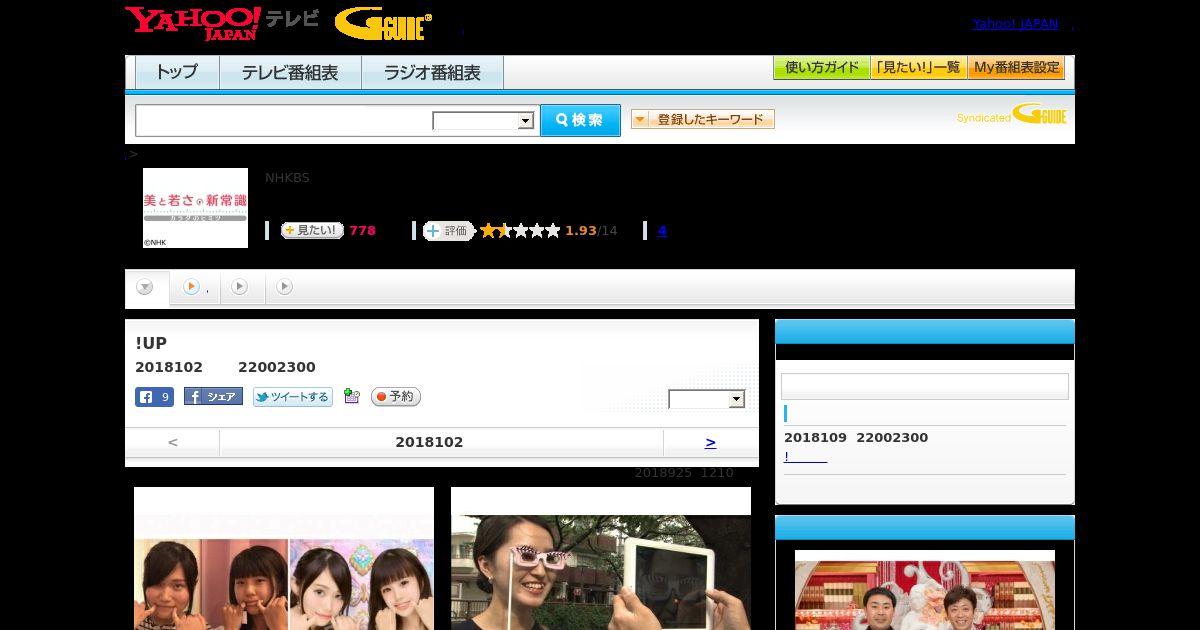Select the first tab with down-arrow icon
Image resolution: width=1200 pixels, height=630 pixels.
(145, 288)
